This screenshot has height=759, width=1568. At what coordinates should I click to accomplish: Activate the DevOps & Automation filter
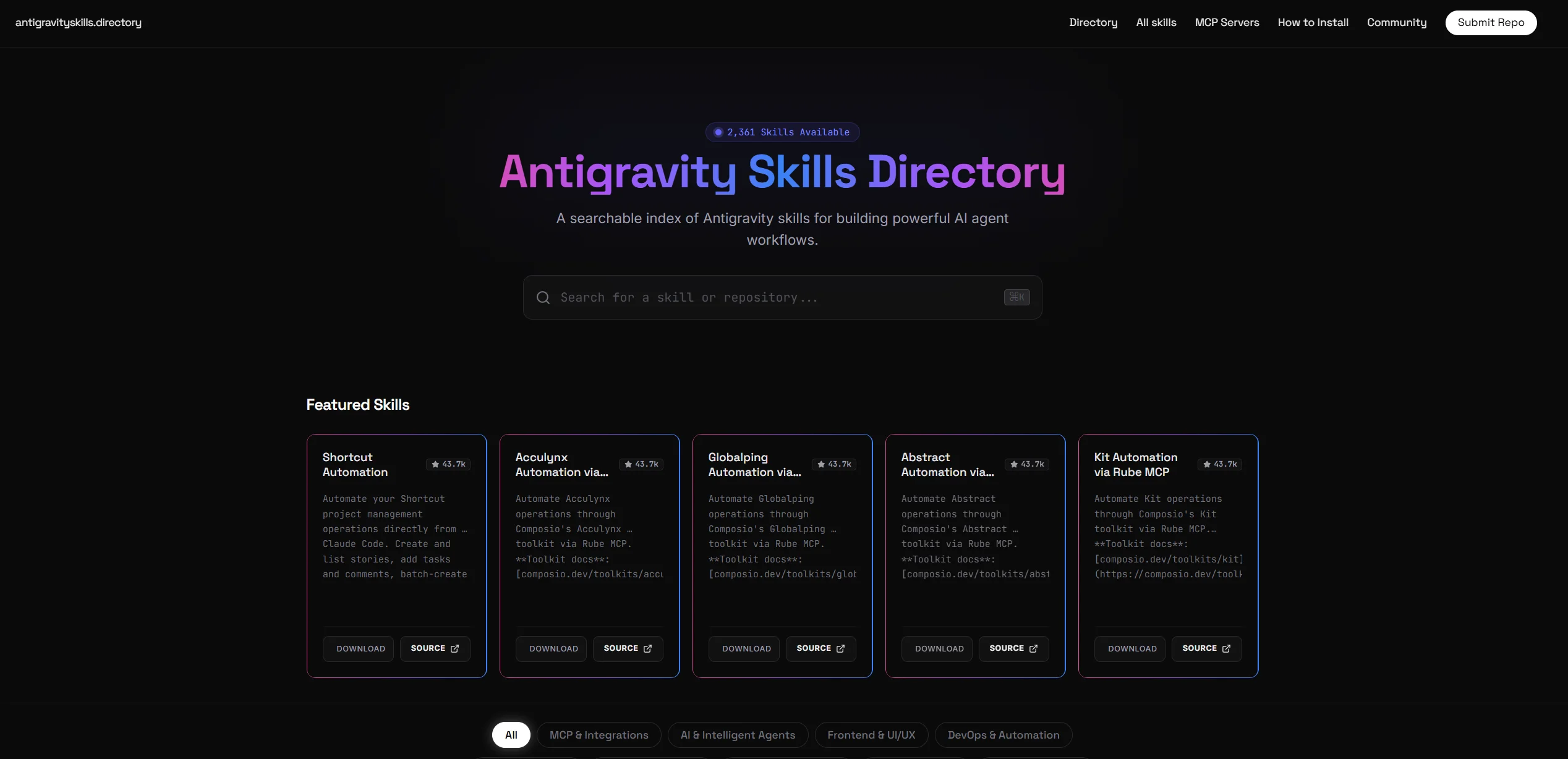[1003, 735]
